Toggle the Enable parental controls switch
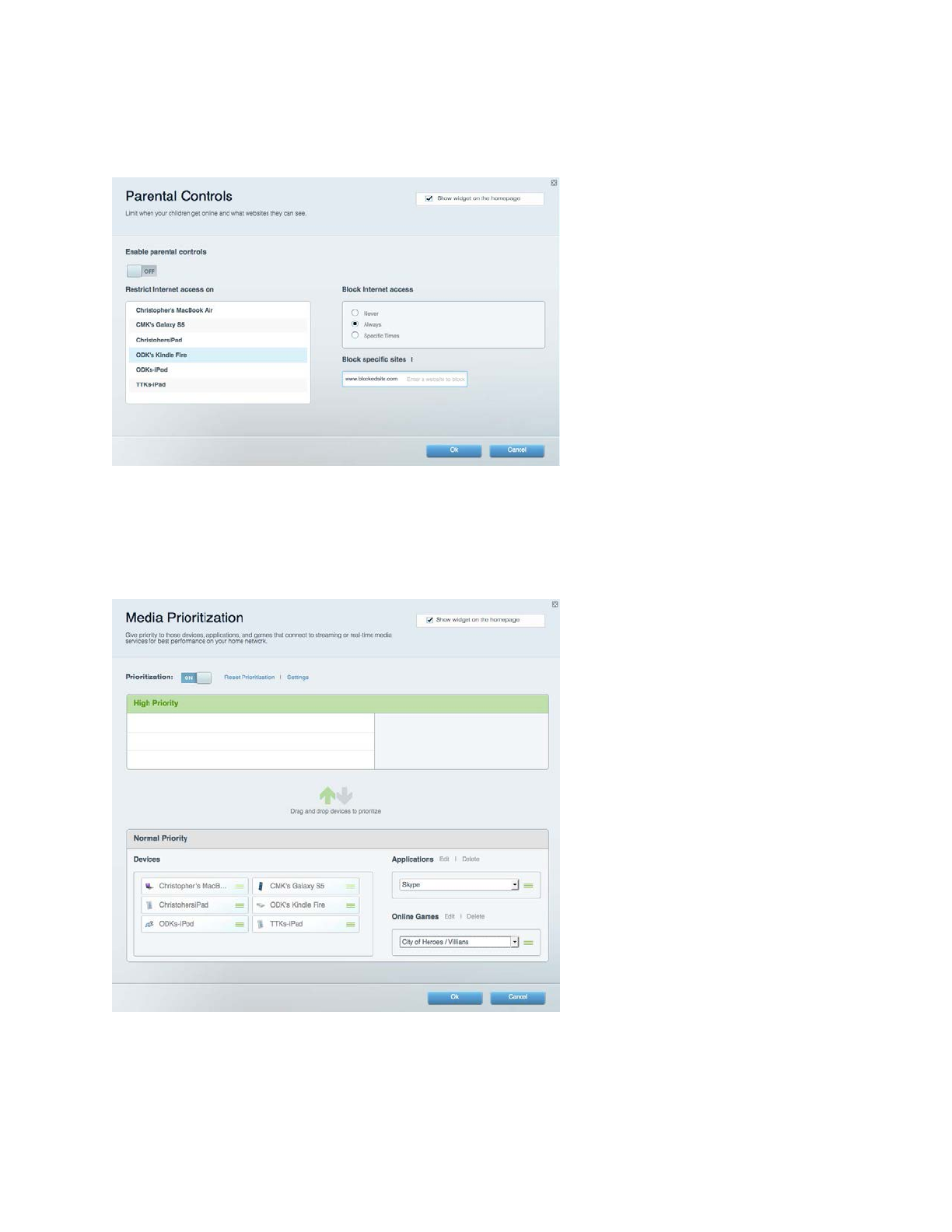952x1232 pixels. pos(142,271)
